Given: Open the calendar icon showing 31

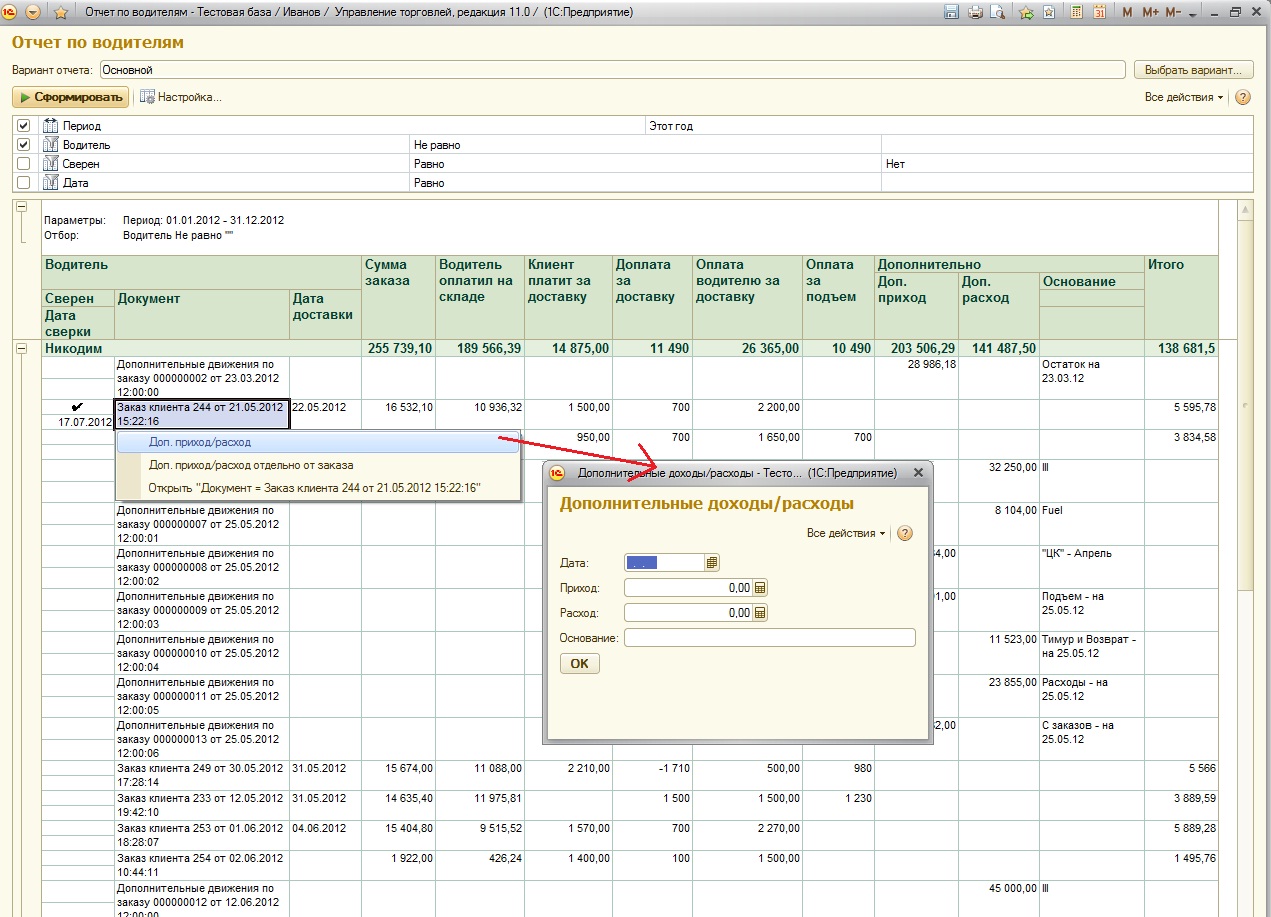Looking at the screenshot, I should pos(1099,13).
